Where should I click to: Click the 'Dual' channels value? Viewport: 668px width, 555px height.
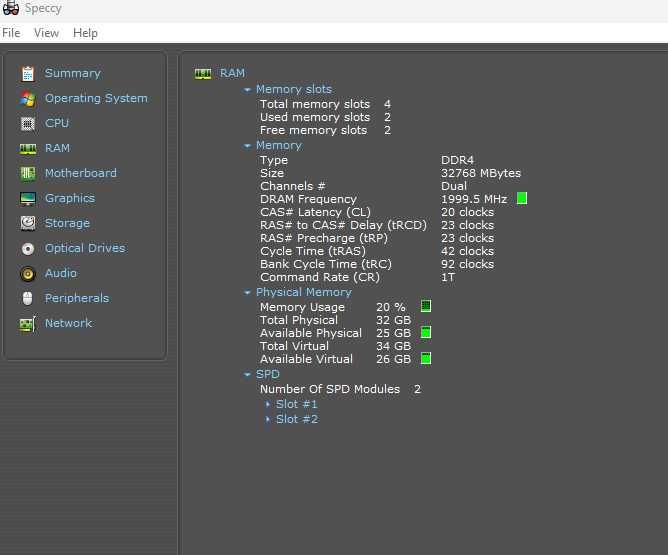tap(454, 186)
